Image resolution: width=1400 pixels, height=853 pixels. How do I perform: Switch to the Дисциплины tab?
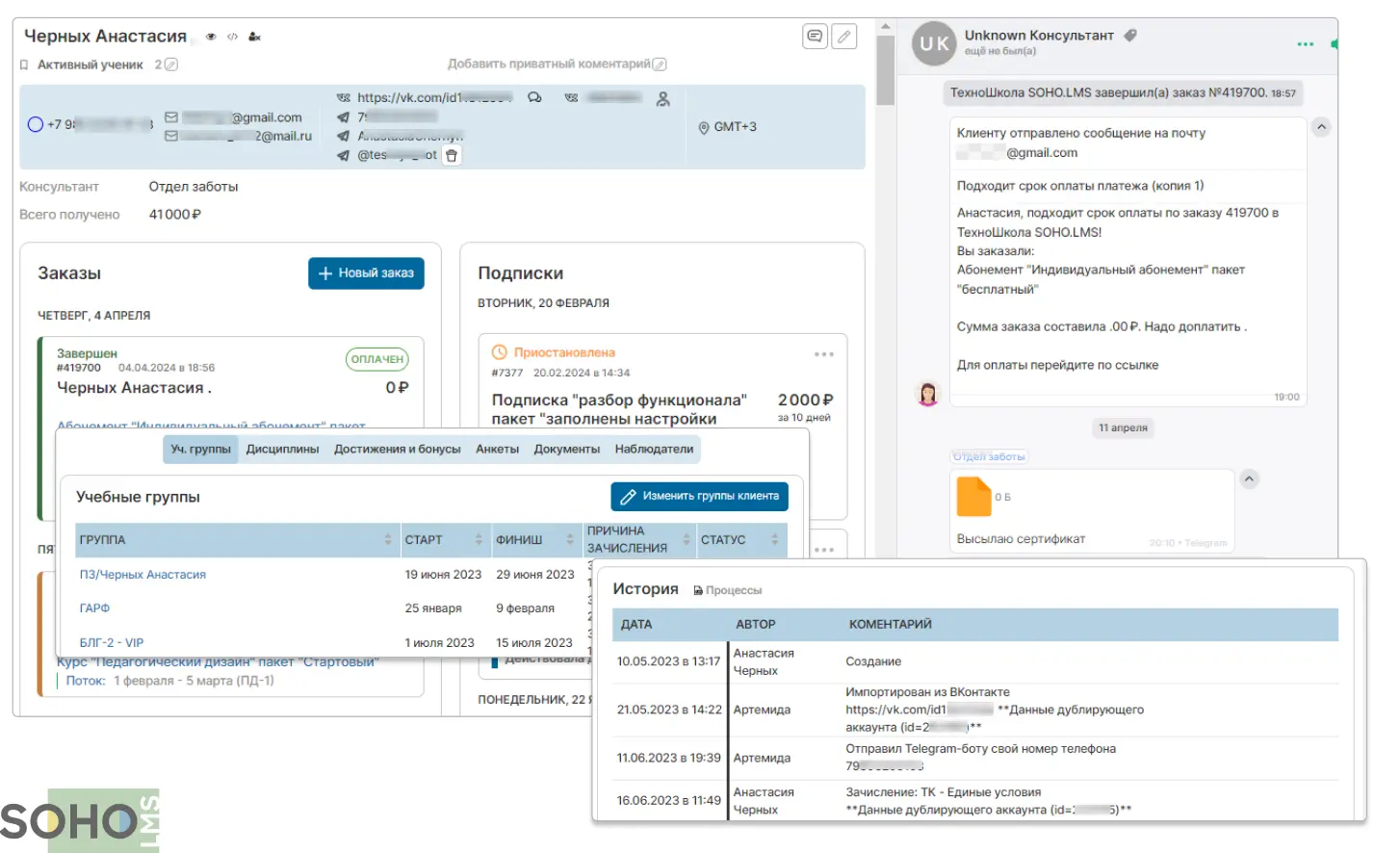tap(282, 449)
